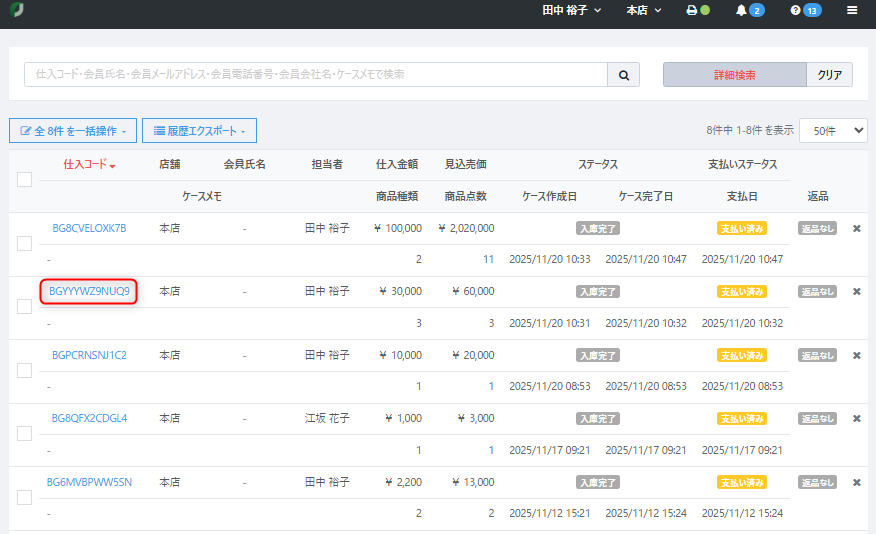Image resolution: width=876 pixels, height=534 pixels.
Task: Open the 本店 store selector dropdown
Action: tap(644, 11)
